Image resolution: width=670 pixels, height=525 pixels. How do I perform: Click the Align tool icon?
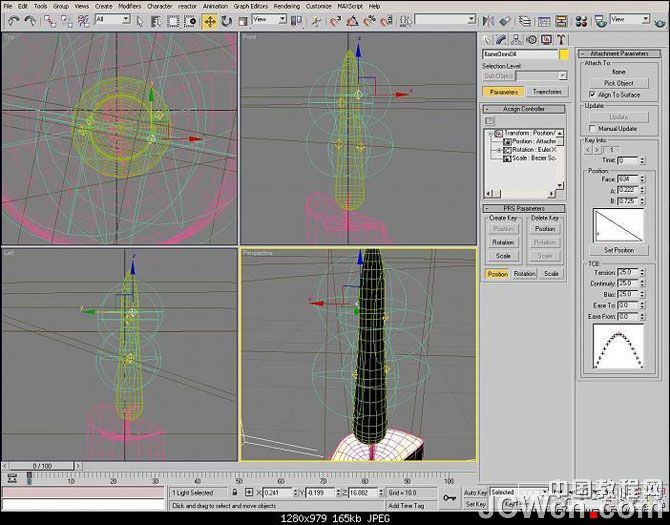pos(505,21)
